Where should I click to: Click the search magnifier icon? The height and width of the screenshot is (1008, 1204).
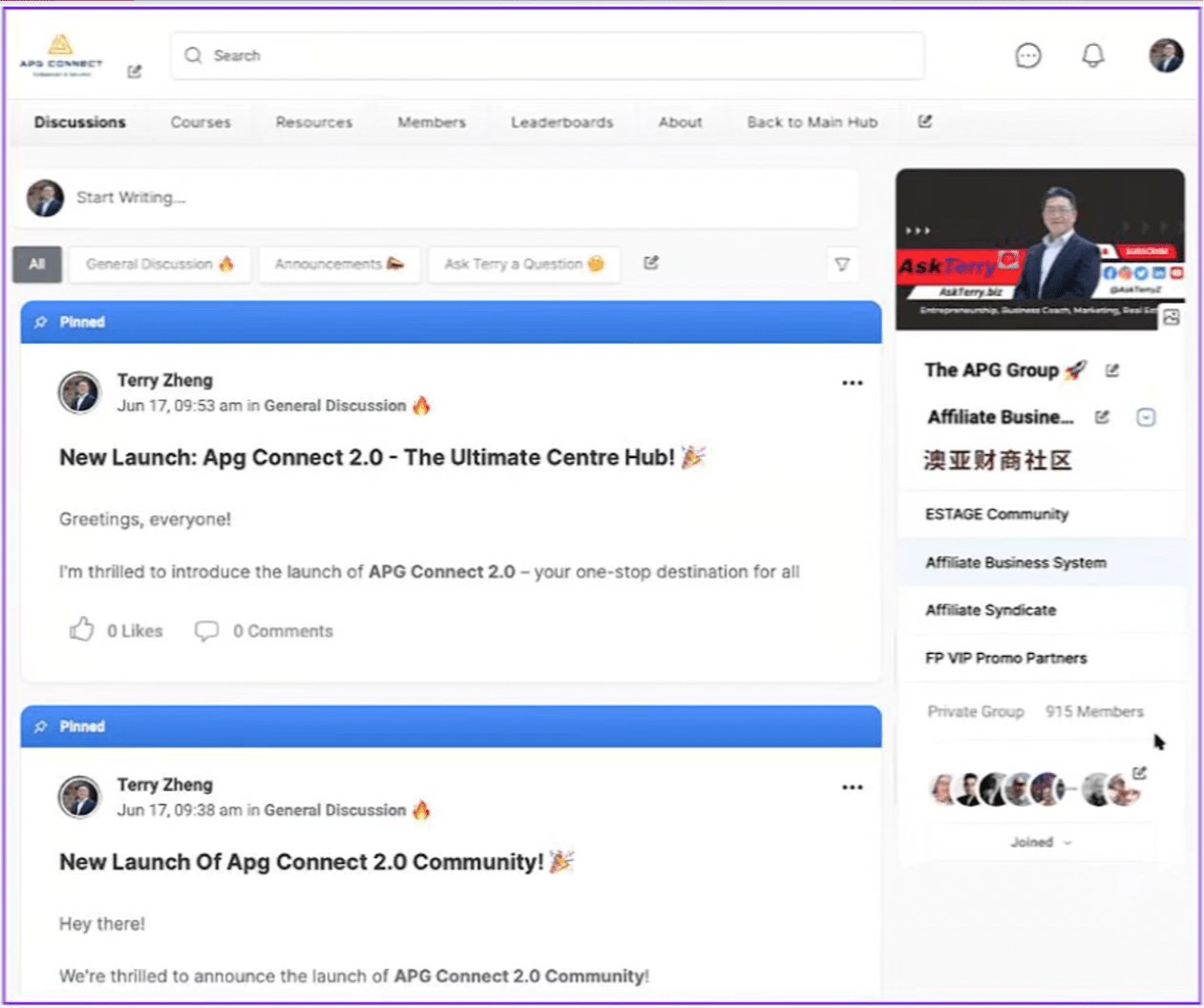point(194,55)
